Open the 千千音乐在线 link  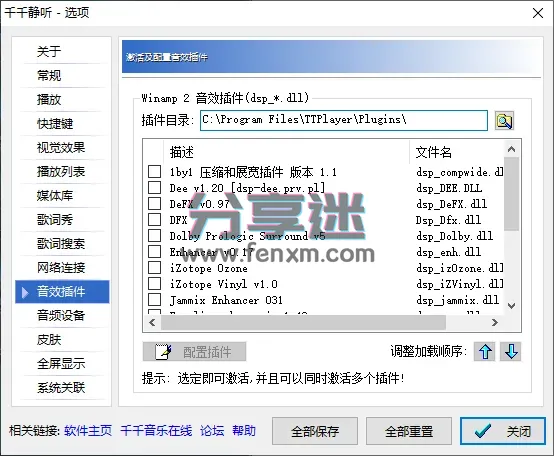tap(156, 431)
